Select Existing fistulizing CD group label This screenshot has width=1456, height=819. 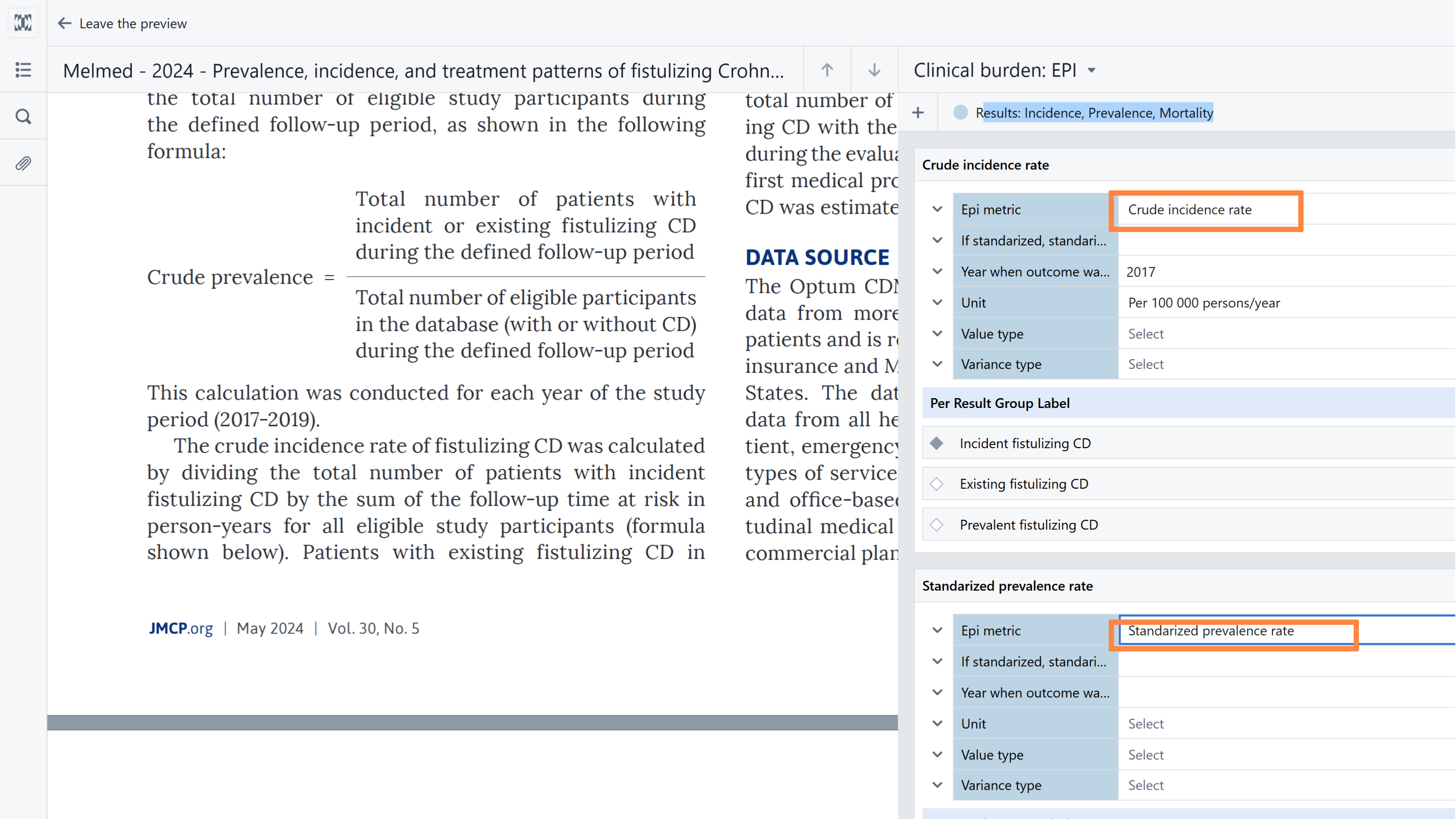click(x=1189, y=484)
